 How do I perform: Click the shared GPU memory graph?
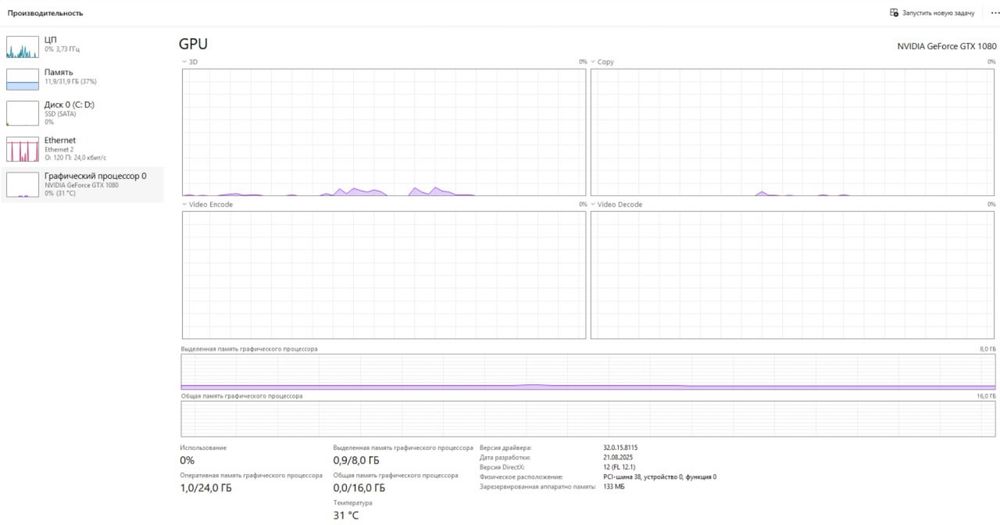point(588,419)
